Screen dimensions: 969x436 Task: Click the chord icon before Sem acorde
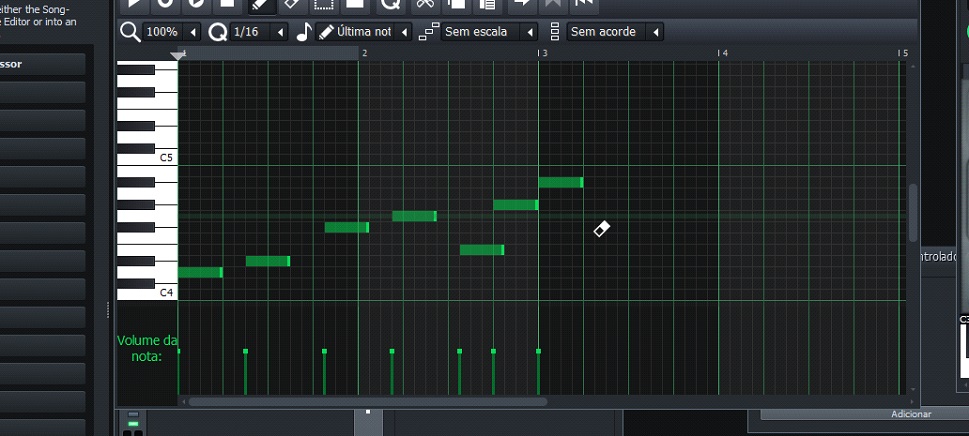click(556, 32)
